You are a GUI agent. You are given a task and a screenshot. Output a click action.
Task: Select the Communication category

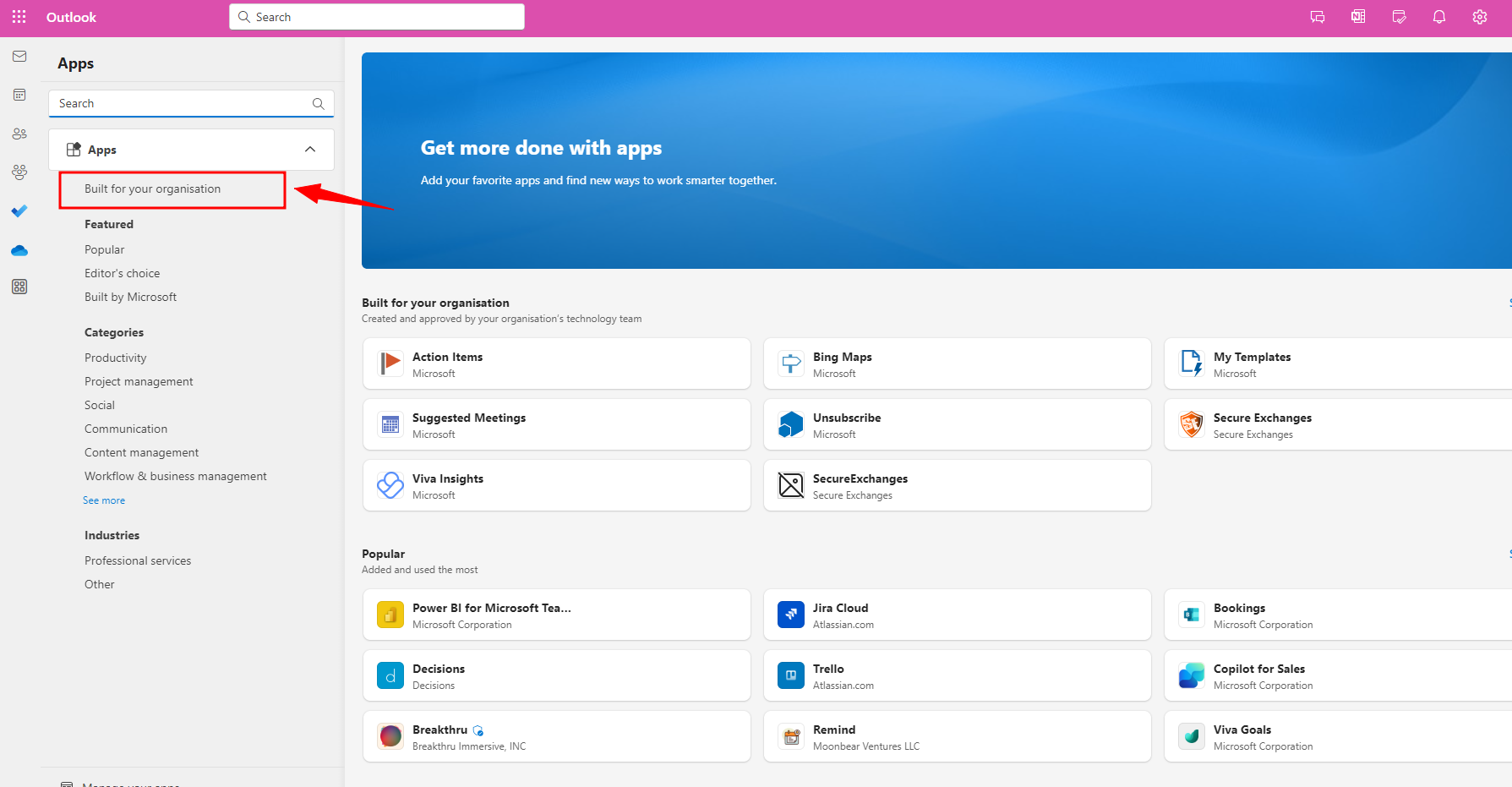click(126, 429)
